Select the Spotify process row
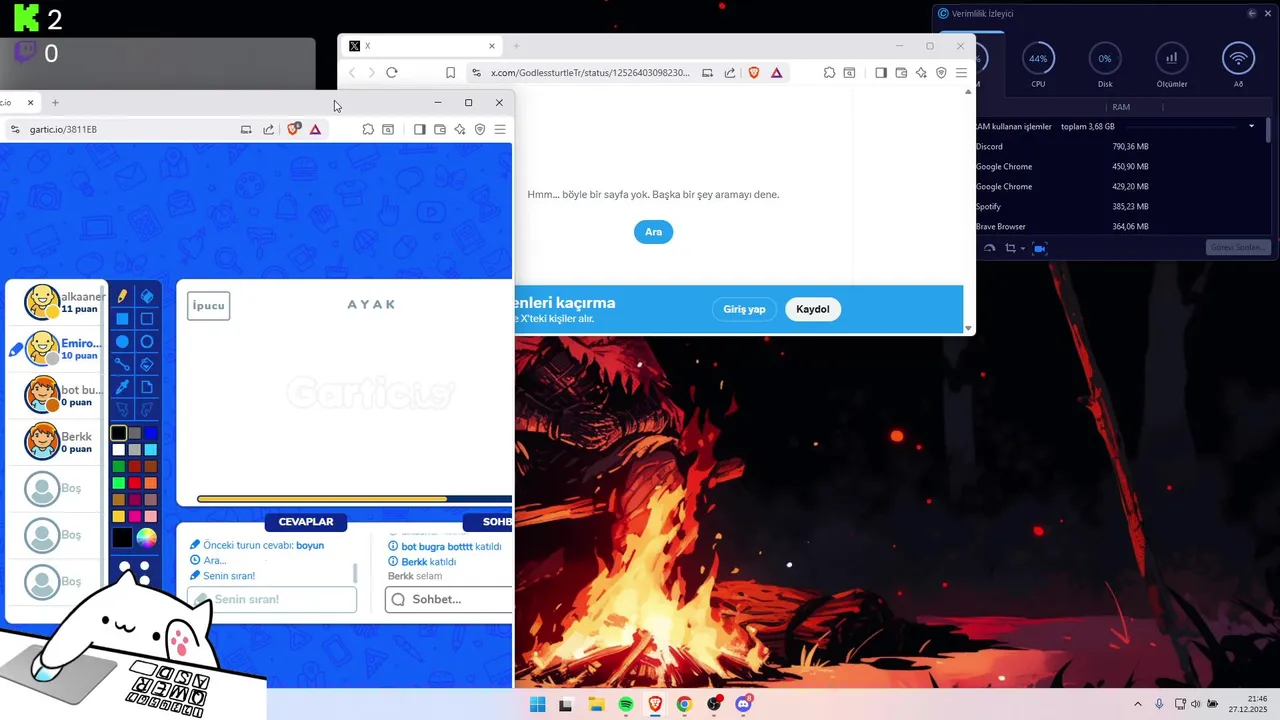The height and width of the screenshot is (720, 1280). tap(1118, 207)
